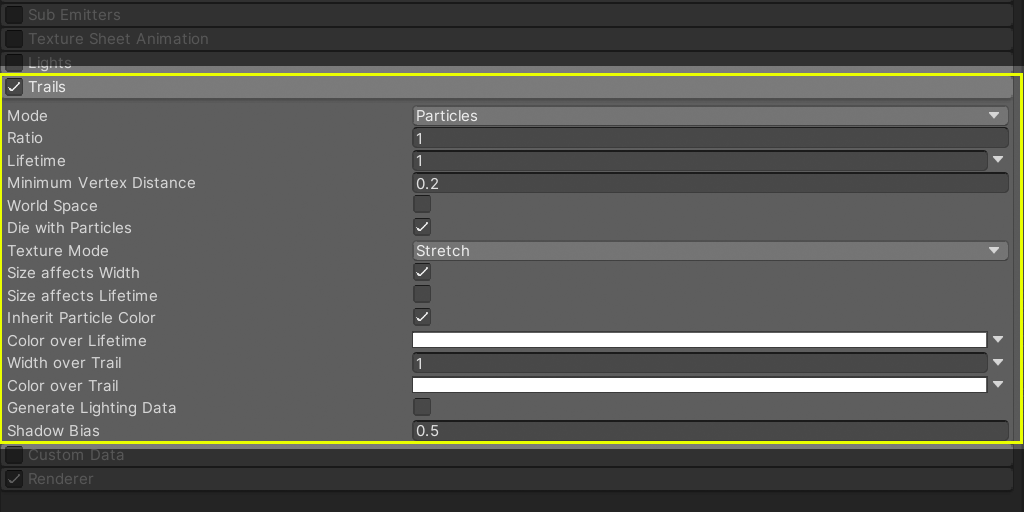Open Width over Trail mode arrow
The image size is (1024, 512).
click(998, 363)
